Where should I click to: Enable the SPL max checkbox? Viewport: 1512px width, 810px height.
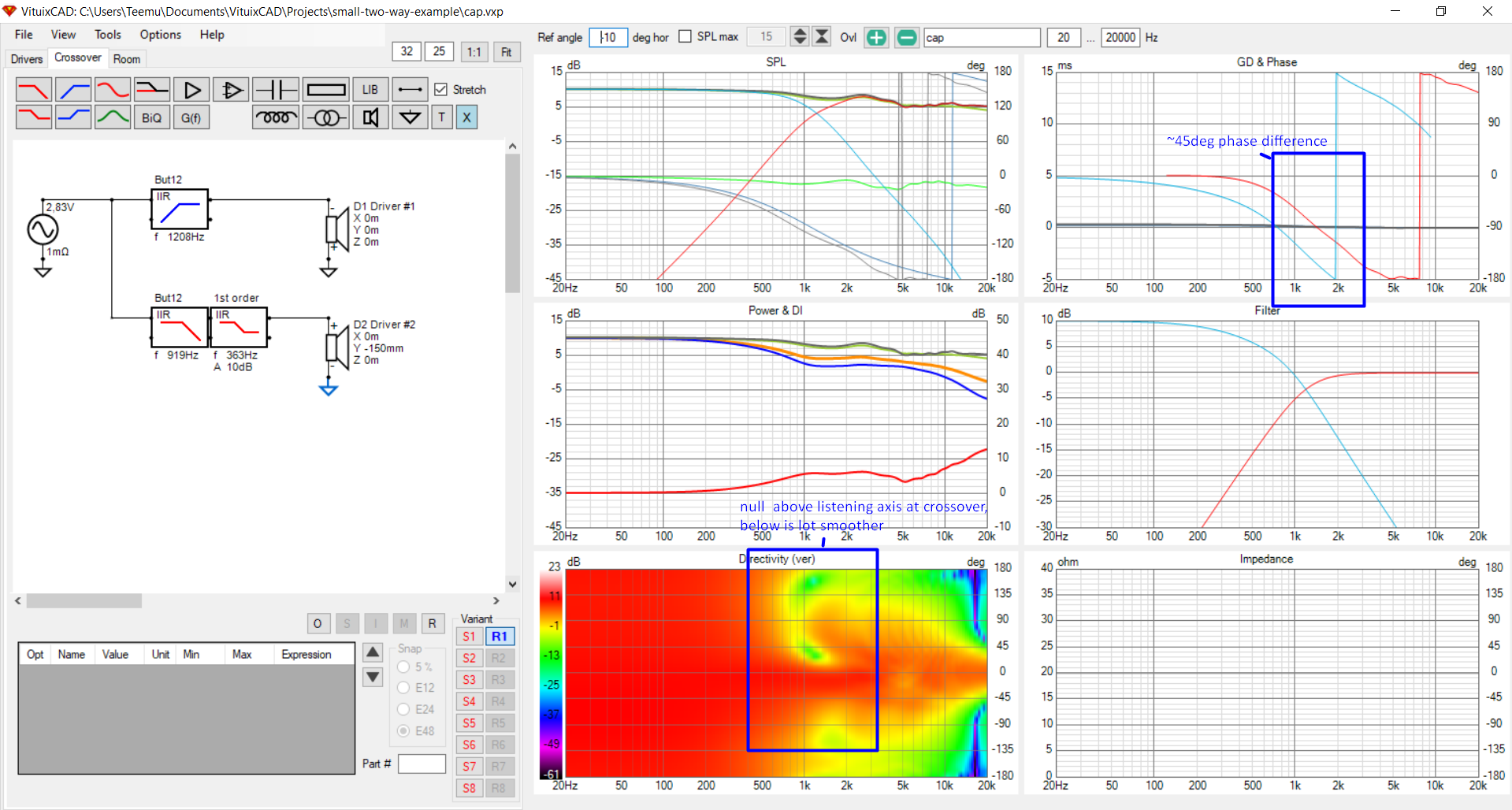[685, 36]
